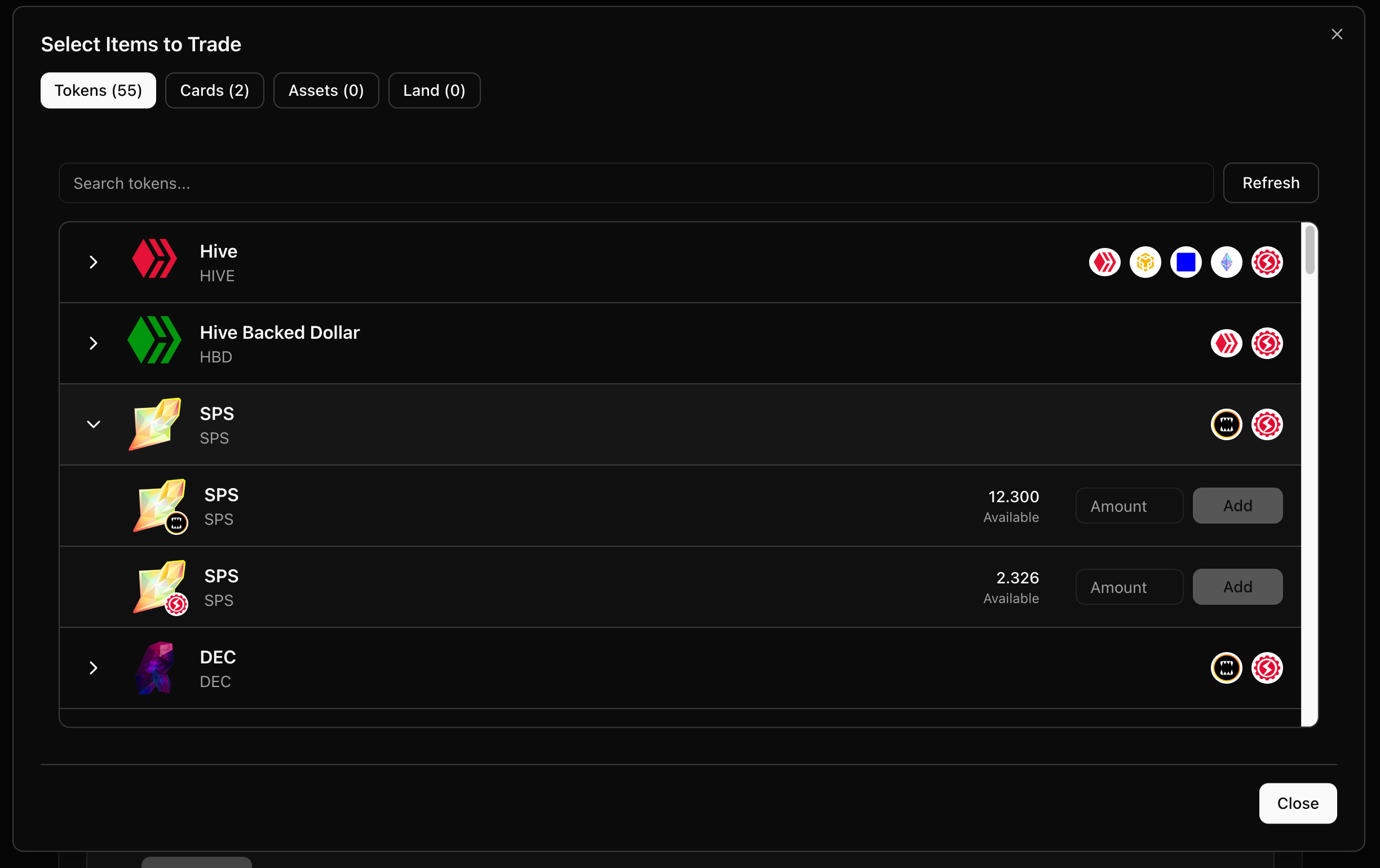This screenshot has width=1380, height=868.
Task: Click the Splinterlands monster icon in SPS row
Action: coord(1226,424)
